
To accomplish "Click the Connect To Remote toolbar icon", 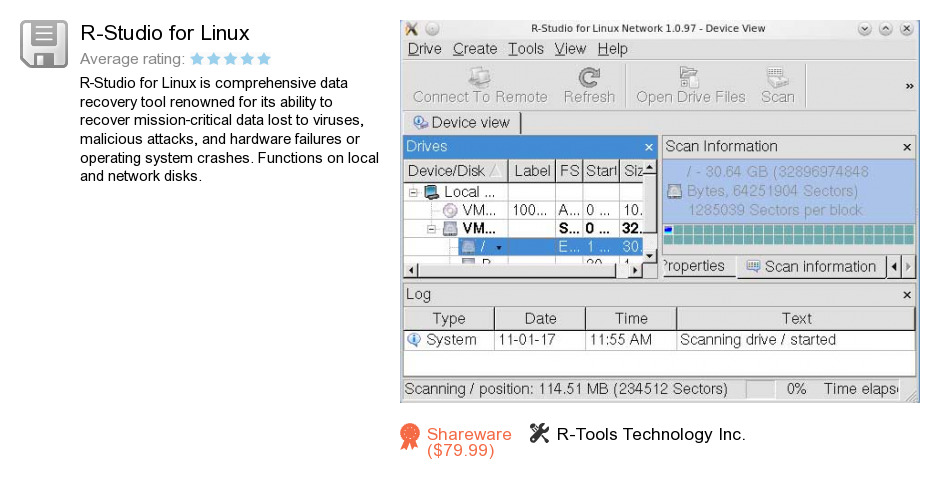I will [480, 77].
